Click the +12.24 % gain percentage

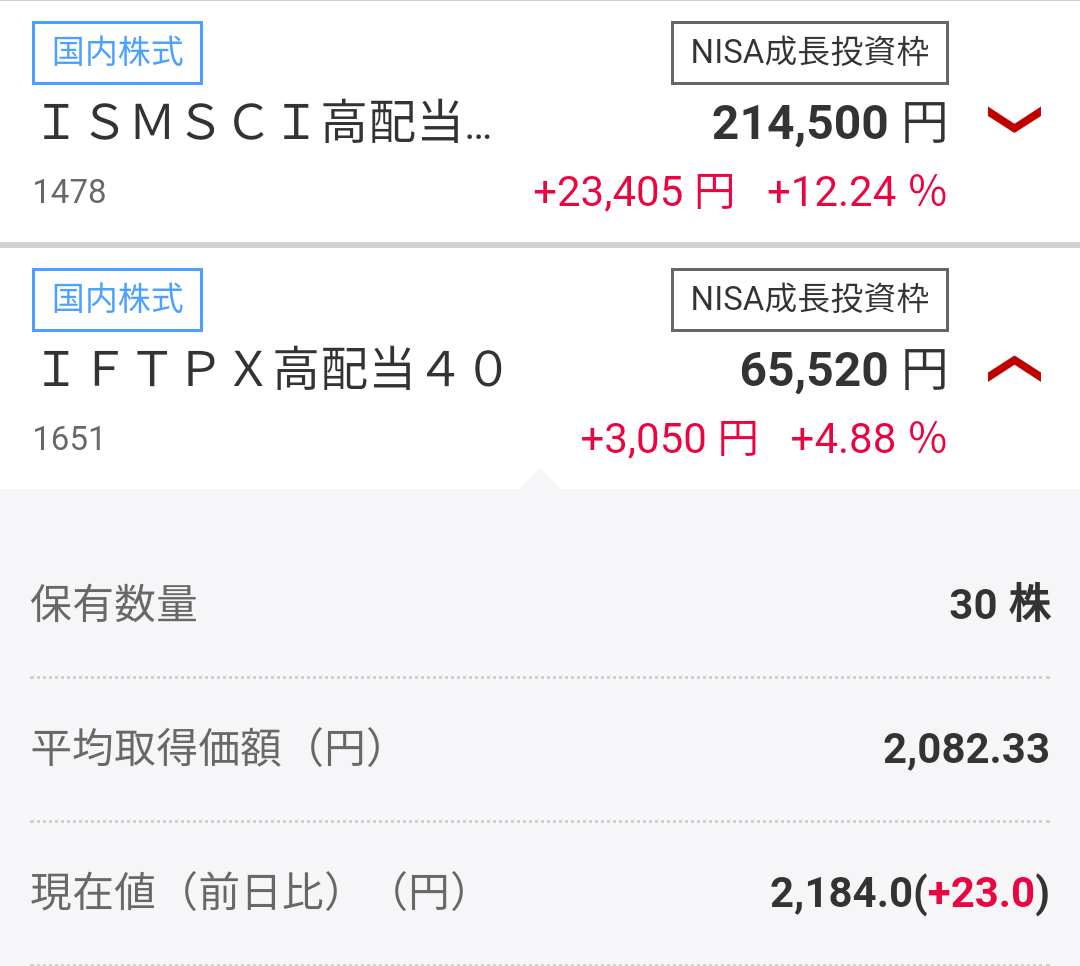pos(856,191)
